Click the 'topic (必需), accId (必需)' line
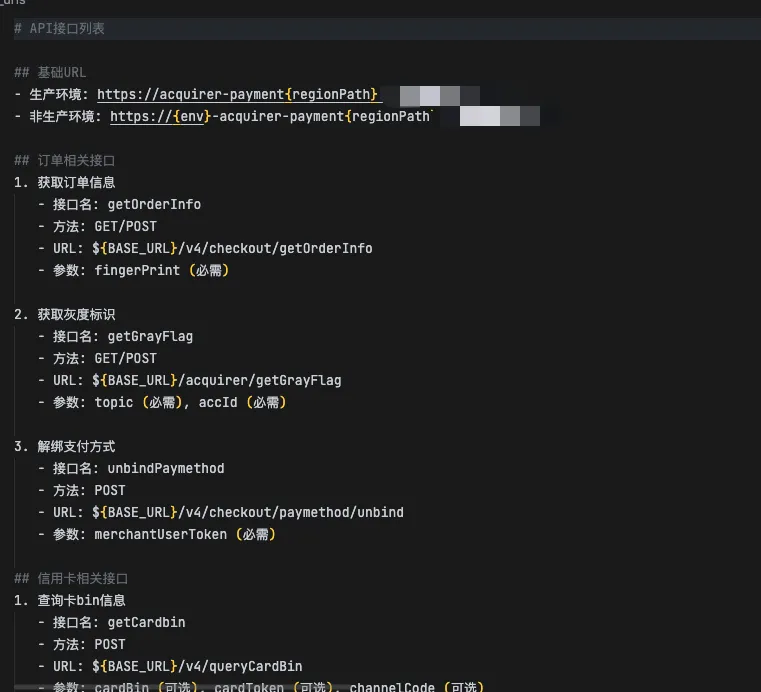Screen dimensions: 761x692 (163, 402)
